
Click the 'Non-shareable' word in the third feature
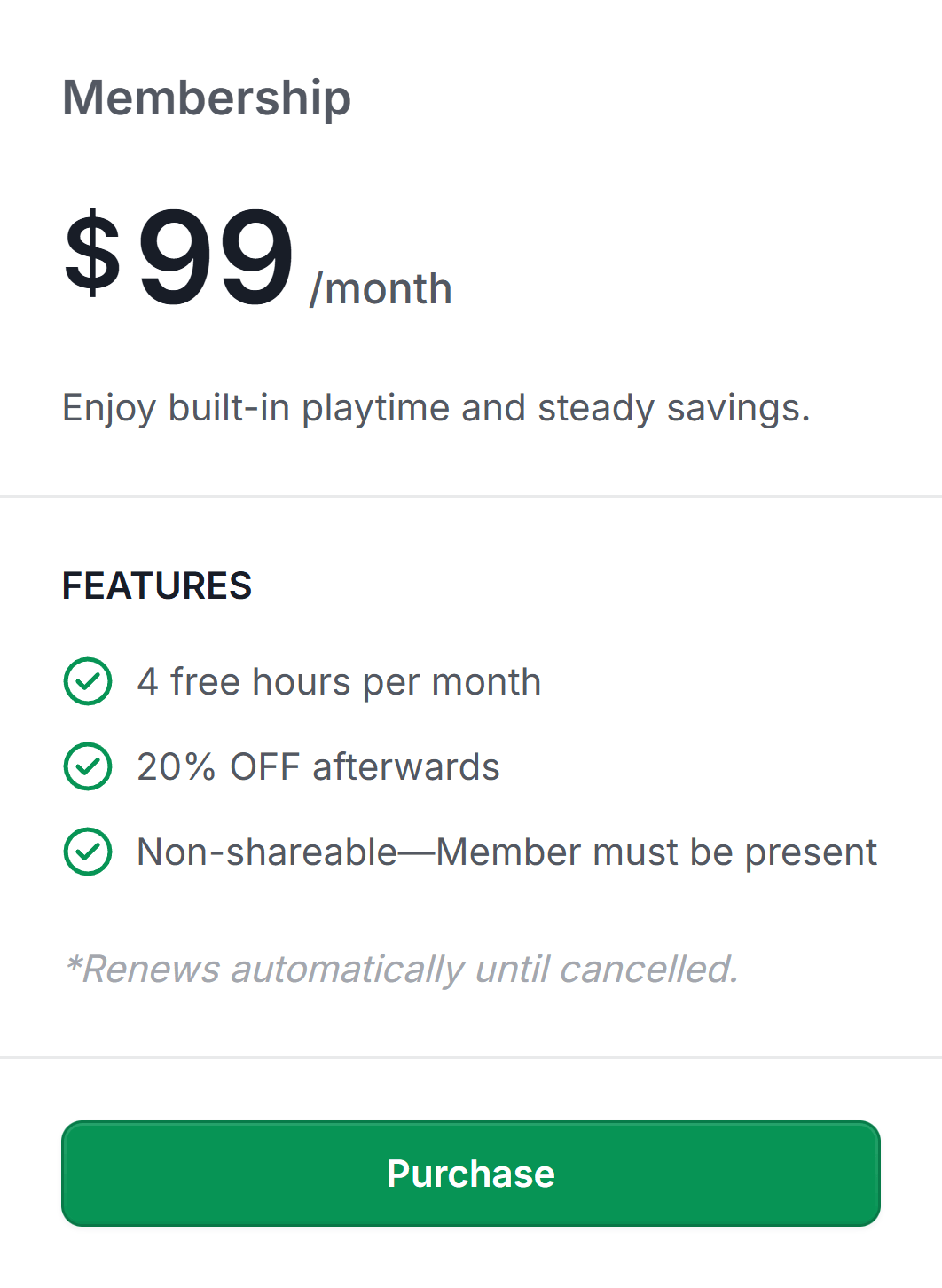267,852
